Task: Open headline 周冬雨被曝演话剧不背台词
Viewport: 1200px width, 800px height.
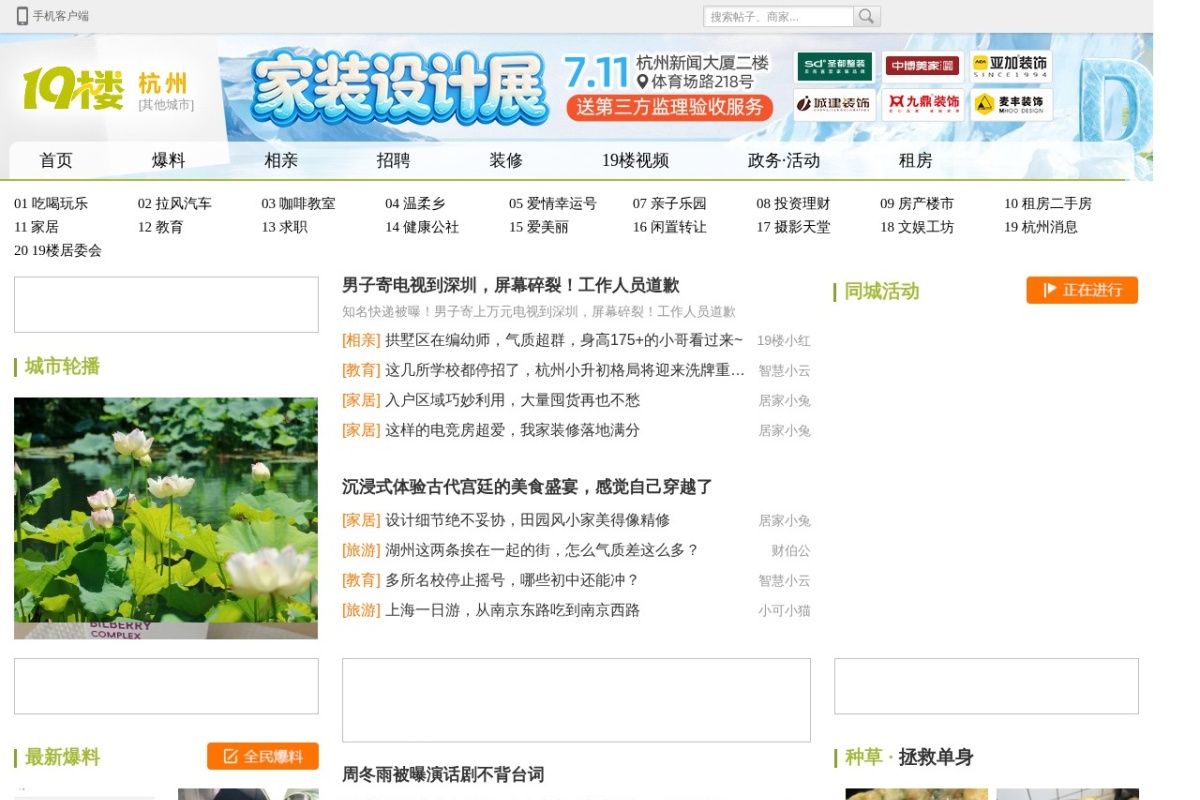Action: click(443, 775)
